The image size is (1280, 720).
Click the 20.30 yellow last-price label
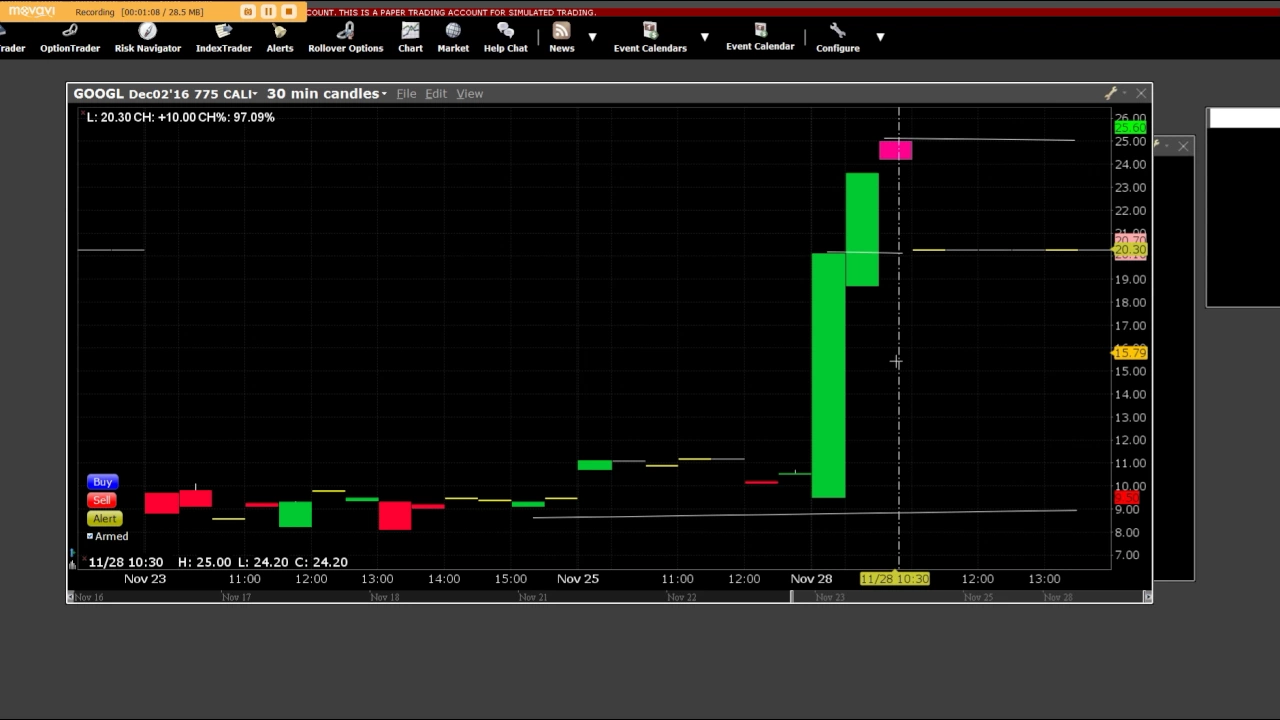tap(1130, 250)
